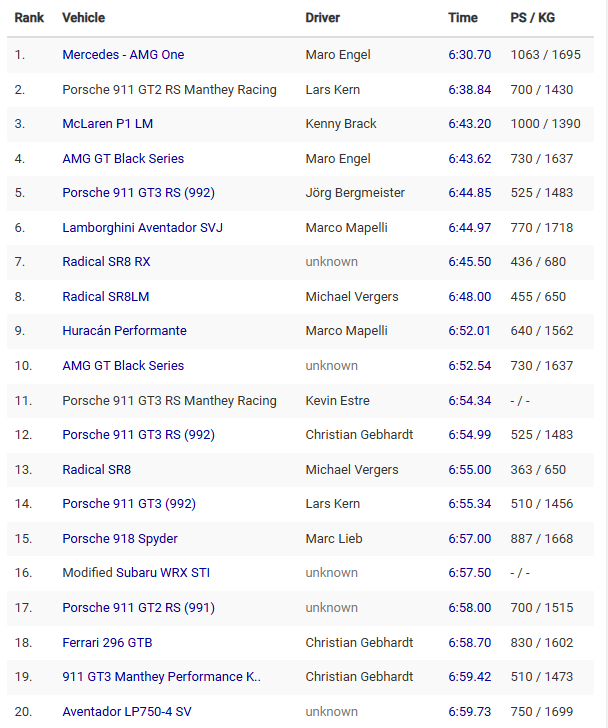The image size is (608, 728).
Task: Open the Radical SR8 rank 13 link
Action: 97,470
